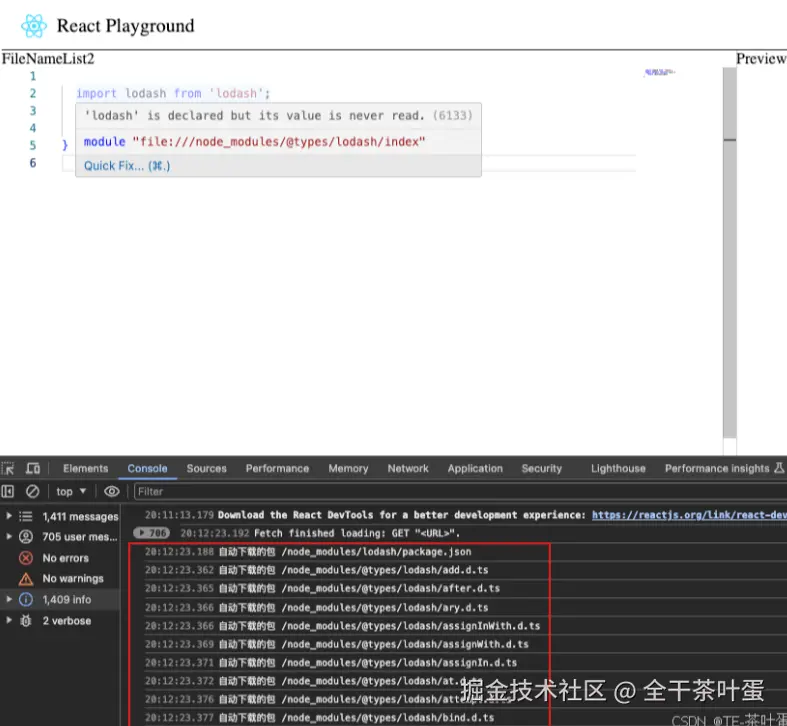This screenshot has width=787, height=726.
Task: Switch to the Lighthouse tab
Action: pyautogui.click(x=618, y=468)
